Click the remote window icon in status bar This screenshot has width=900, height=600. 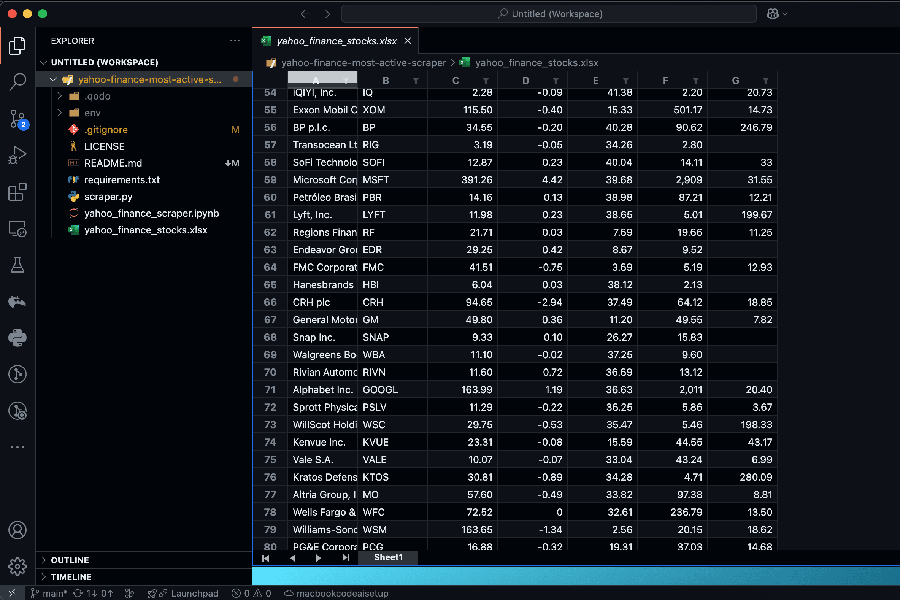pyautogui.click(x=11, y=593)
